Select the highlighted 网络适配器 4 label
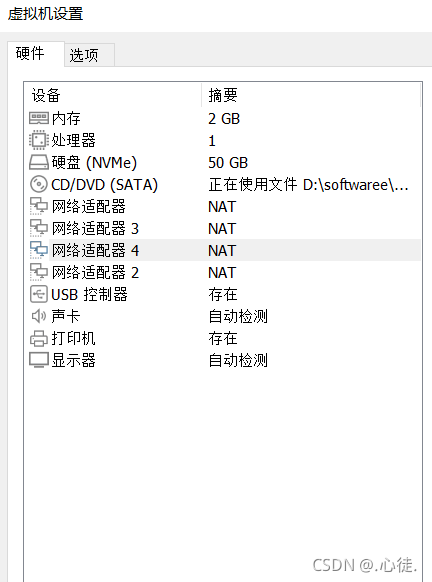This screenshot has height=582, width=432. pos(95,250)
